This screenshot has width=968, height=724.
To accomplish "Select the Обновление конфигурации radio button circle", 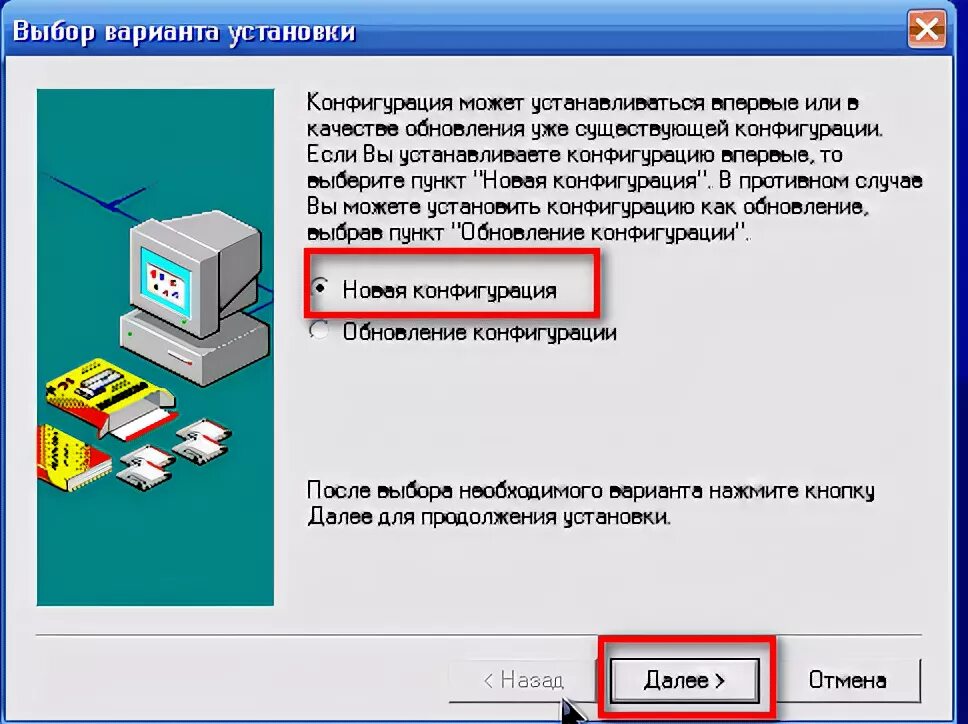I will coord(319,331).
